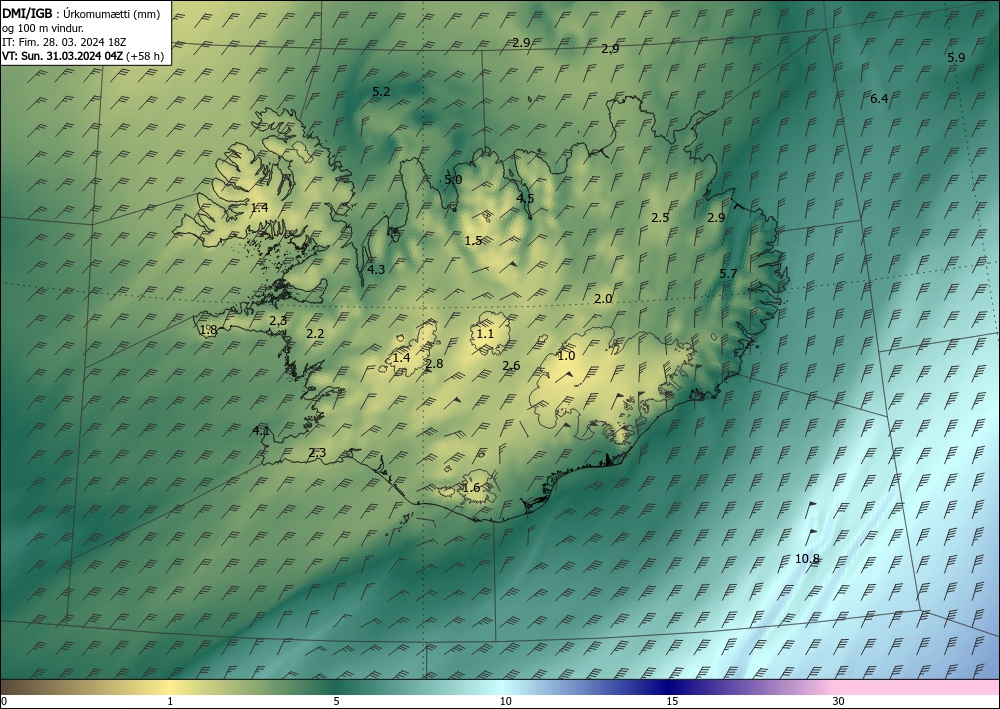Screen dimensions: 1000x709
Task: Click the VT: Sun. 31.03.2024 04Z line
Action: click(83, 56)
